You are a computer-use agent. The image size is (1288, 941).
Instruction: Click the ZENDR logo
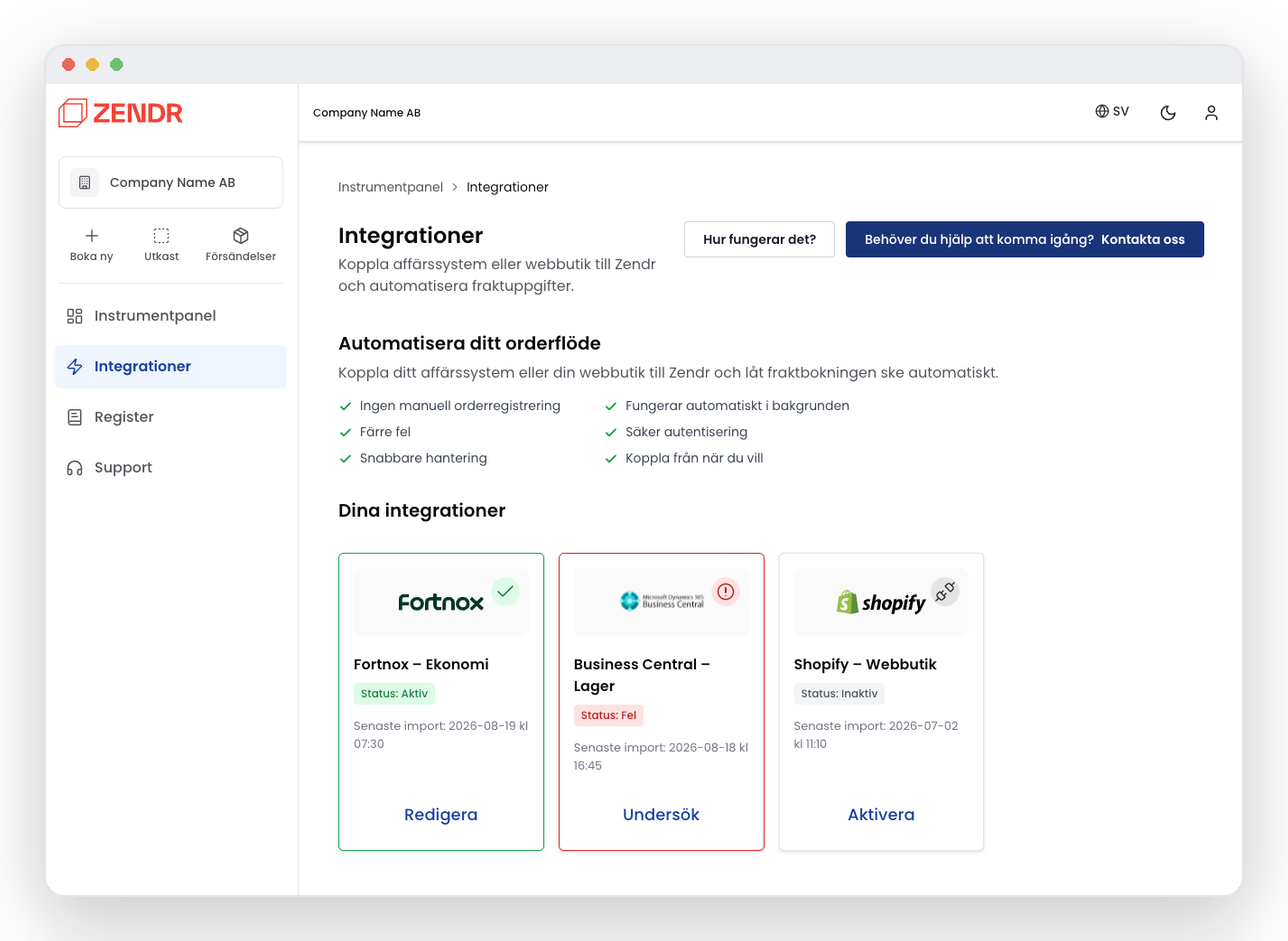coord(121,112)
